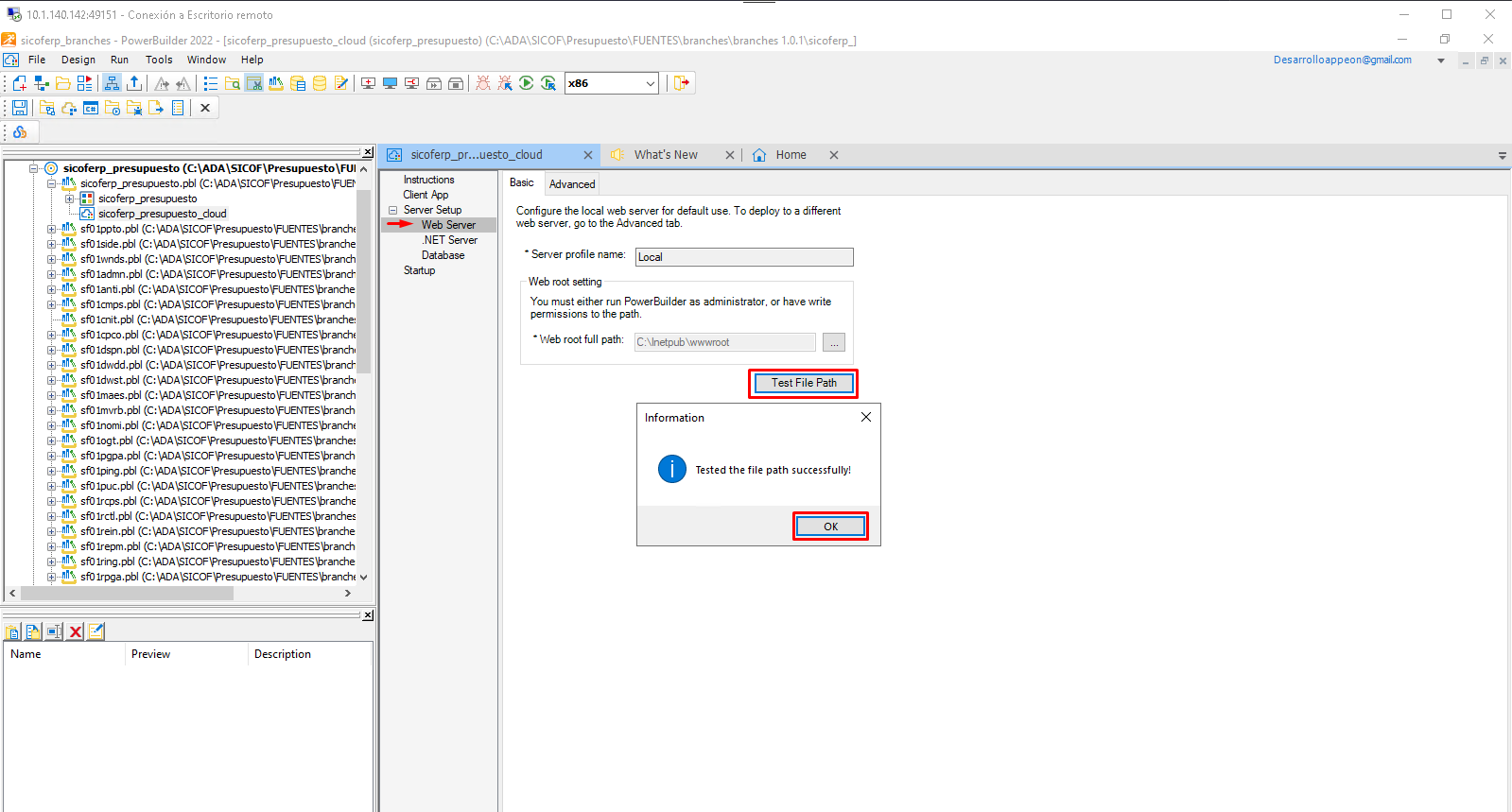The image size is (1512, 812).
Task: Click the database cylinder icon in toolbar
Action: click(320, 83)
